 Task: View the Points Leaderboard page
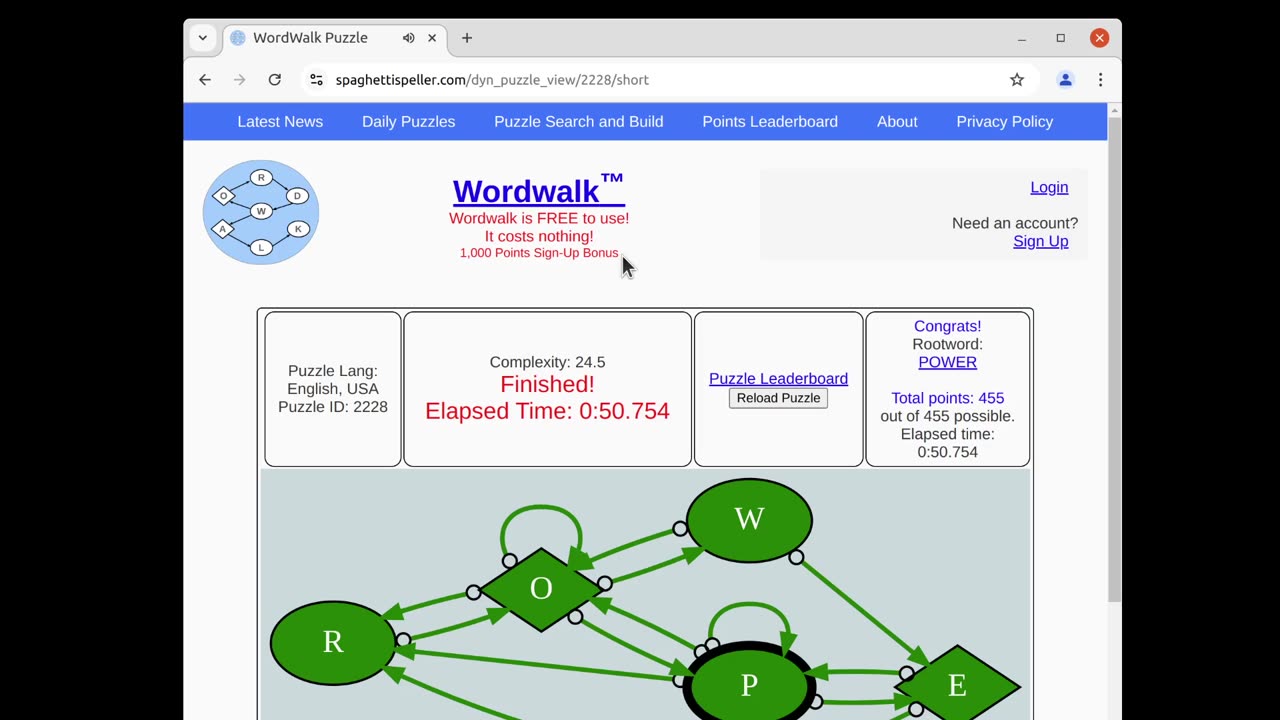[770, 122]
